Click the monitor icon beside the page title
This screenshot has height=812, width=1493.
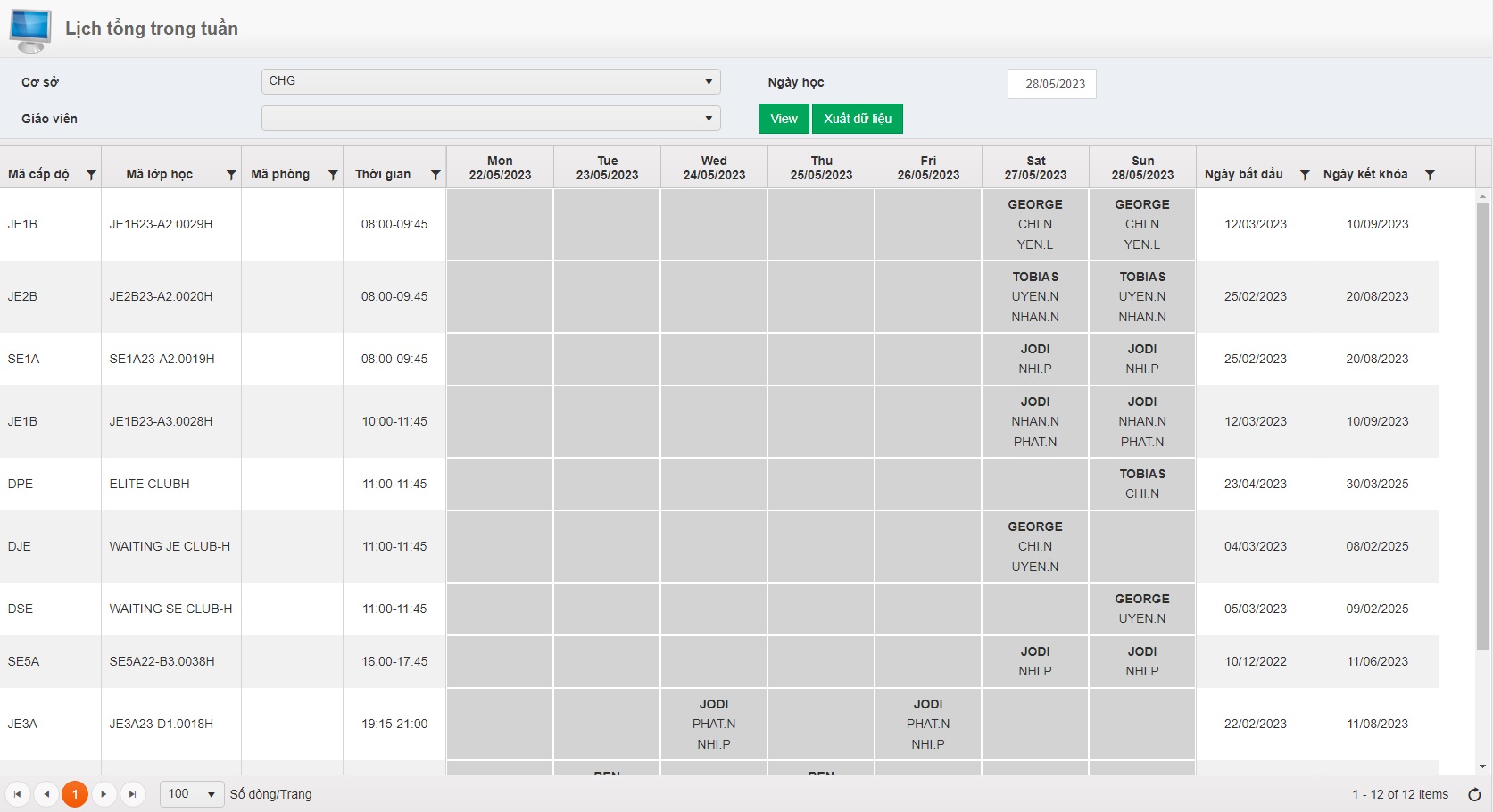(30, 30)
